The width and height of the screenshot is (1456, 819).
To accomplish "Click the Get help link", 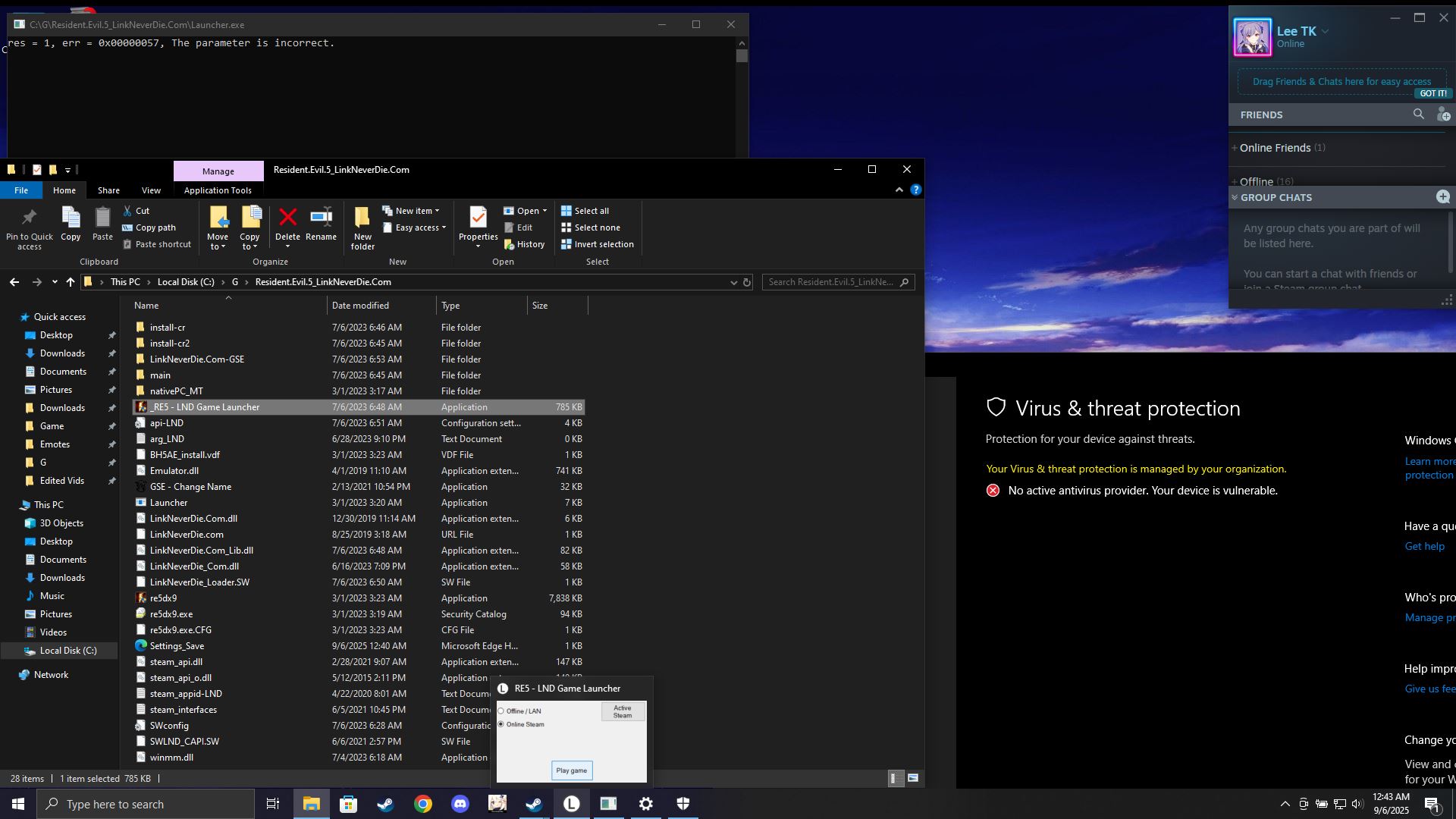I will (x=1424, y=547).
